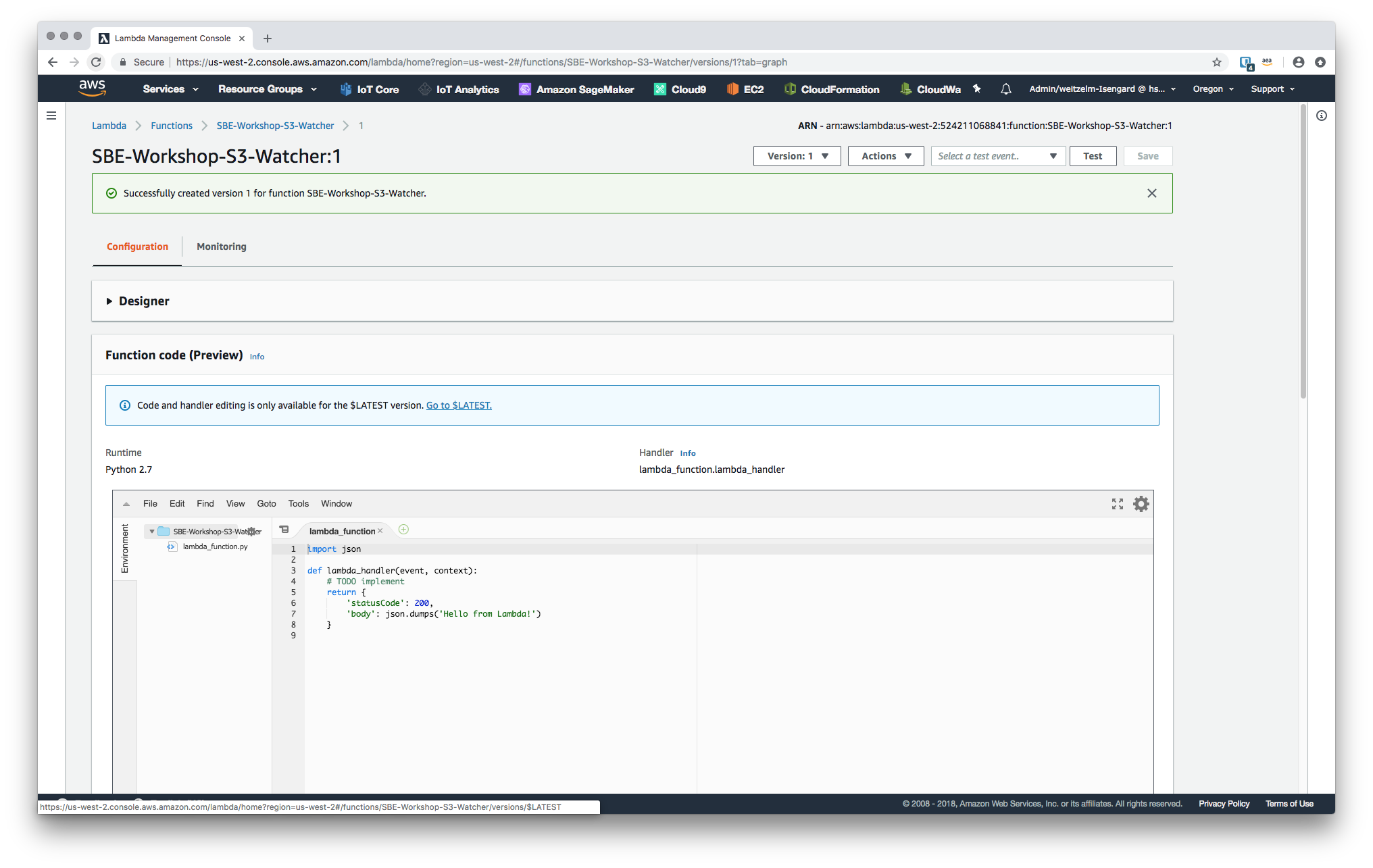1373x868 pixels.
Task: Open the Function code Info link
Action: click(257, 357)
